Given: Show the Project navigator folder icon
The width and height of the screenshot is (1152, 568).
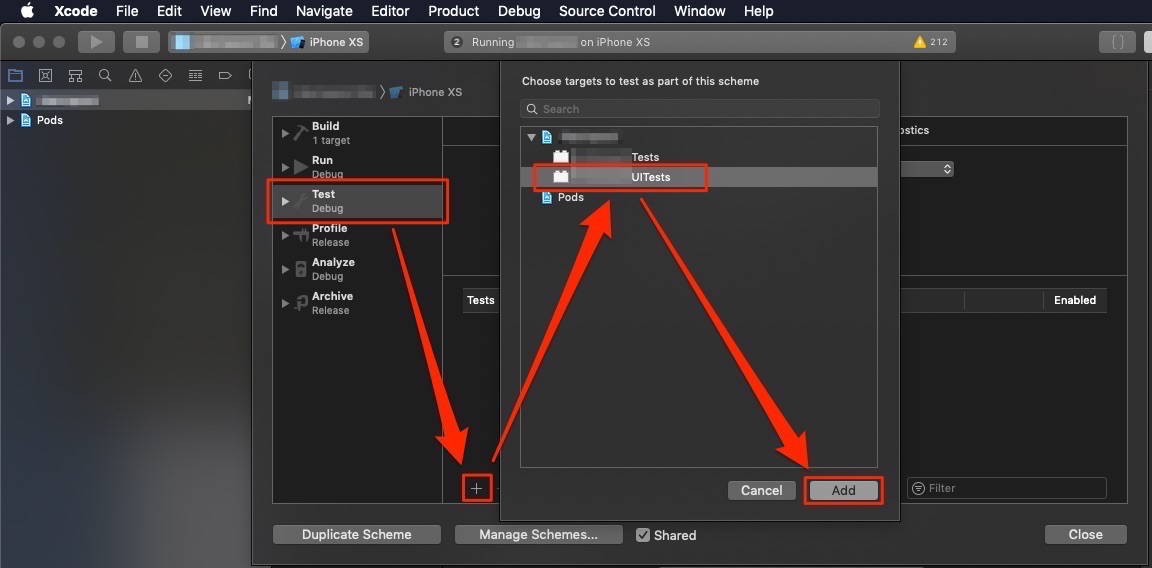Looking at the screenshot, I should point(15,75).
